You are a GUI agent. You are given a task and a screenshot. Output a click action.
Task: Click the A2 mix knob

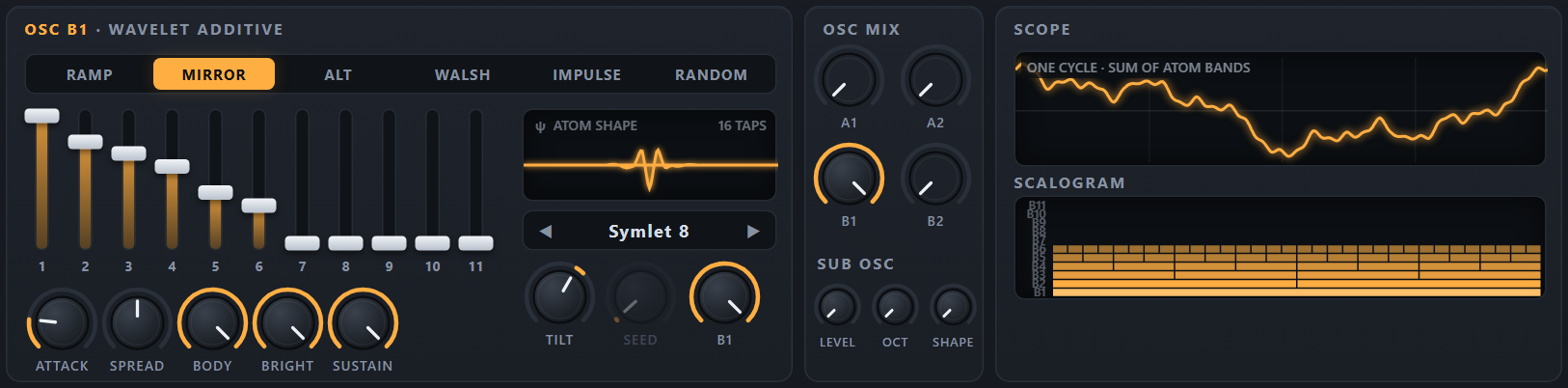[x=935, y=79]
